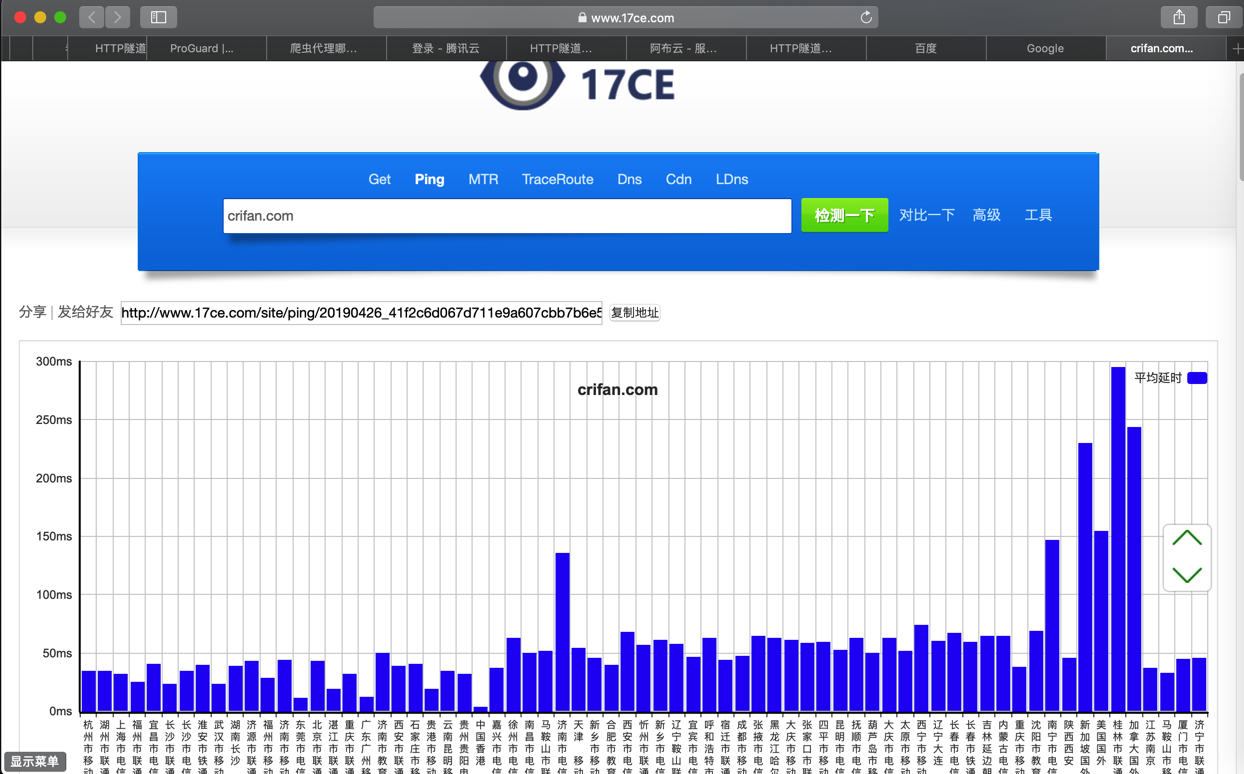Go forward with Safari forward arrow
Image resolution: width=1244 pixels, height=774 pixels.
pyautogui.click(x=118, y=17)
